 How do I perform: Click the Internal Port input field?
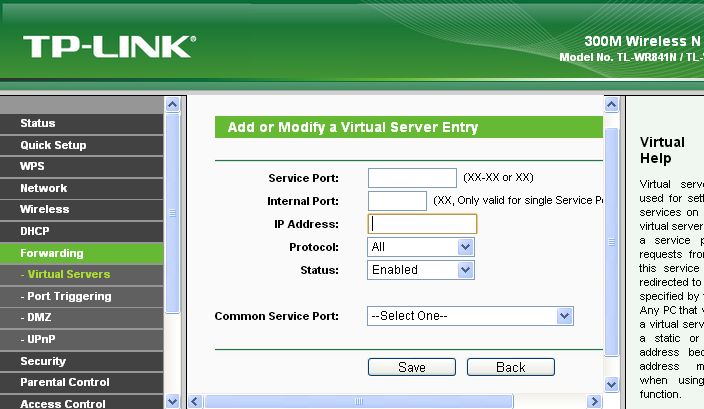click(x=397, y=201)
